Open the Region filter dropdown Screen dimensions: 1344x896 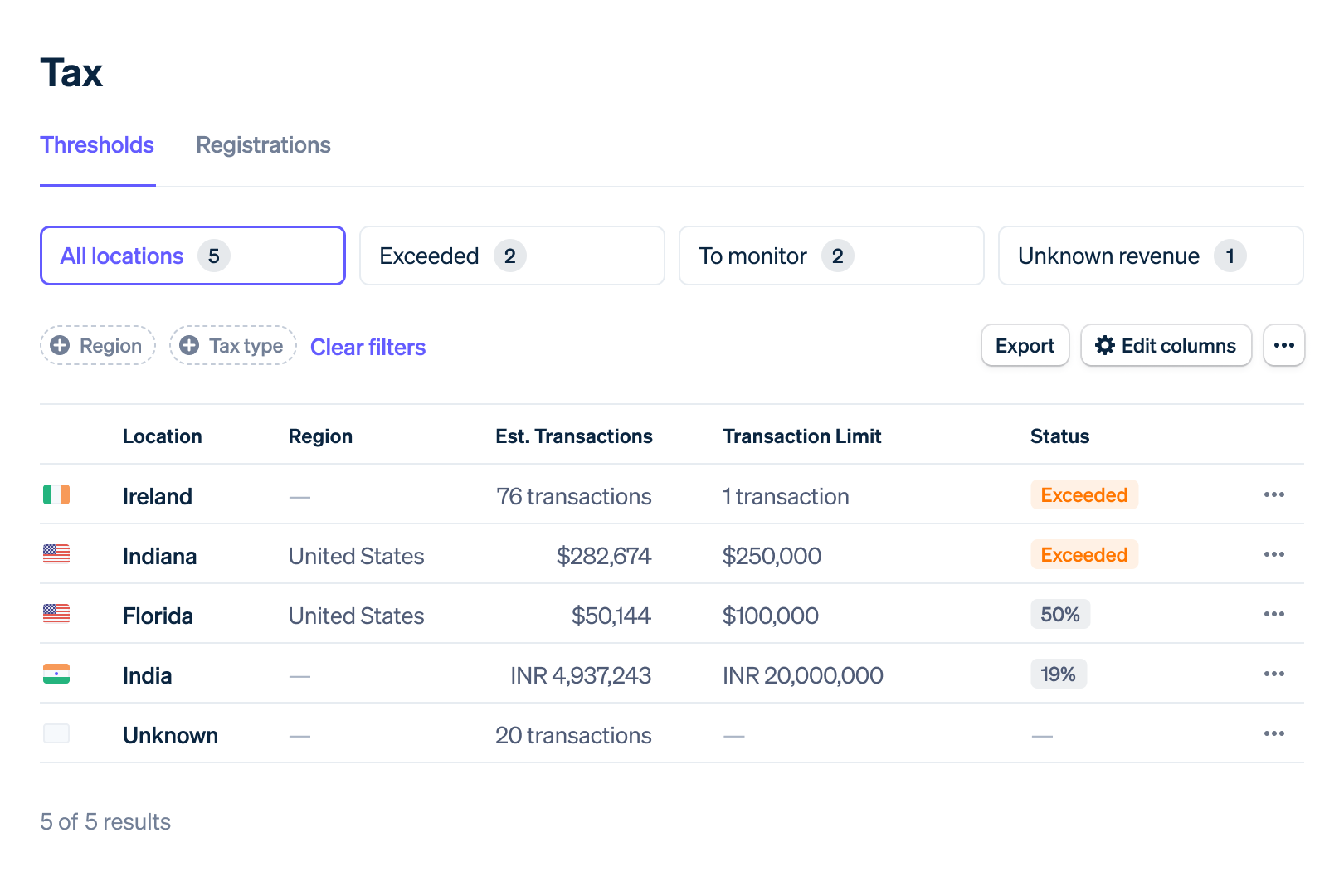pos(97,345)
